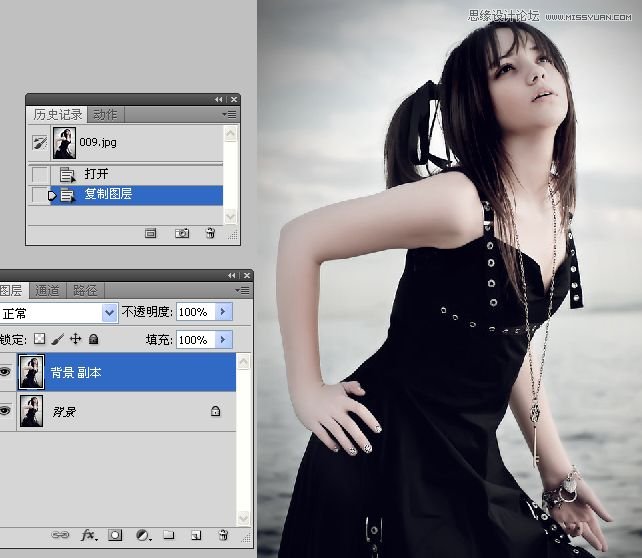Switch to the 通道 tab
This screenshot has width=642, height=558.
pos(47,291)
